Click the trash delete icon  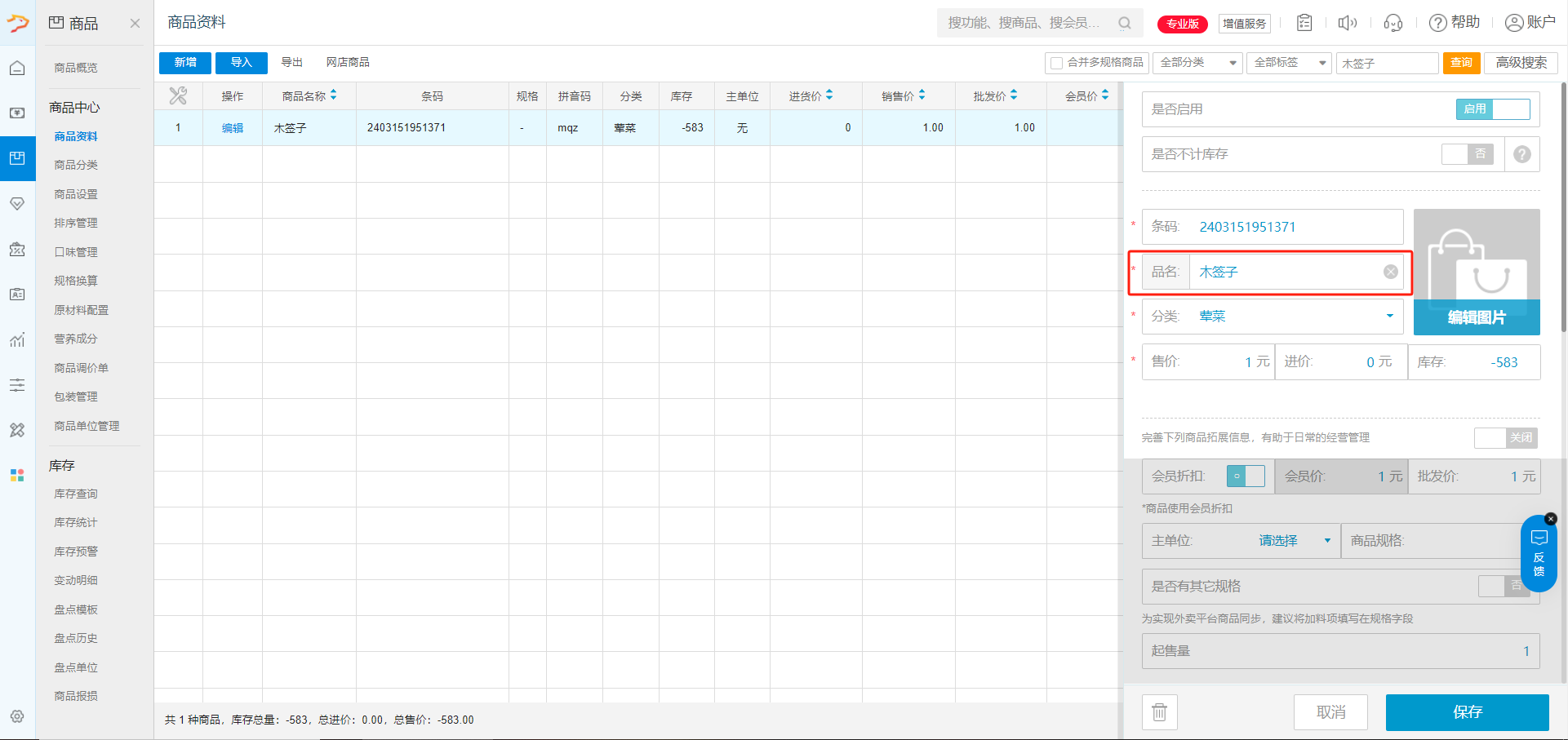1159,712
